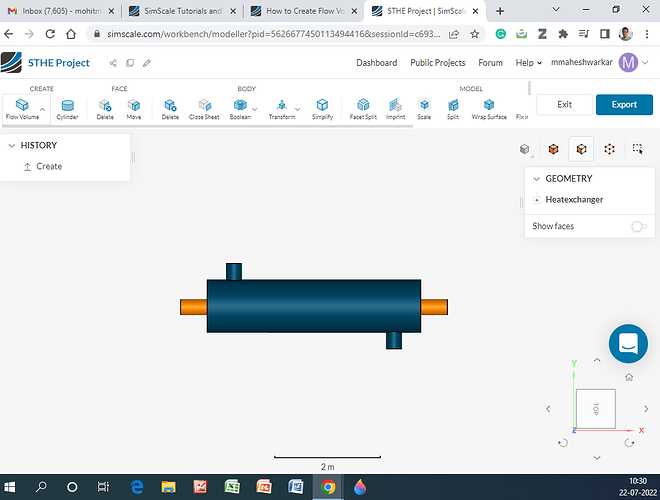Reset view with the home icon
Image resolution: width=660 pixels, height=500 pixels.
click(629, 377)
